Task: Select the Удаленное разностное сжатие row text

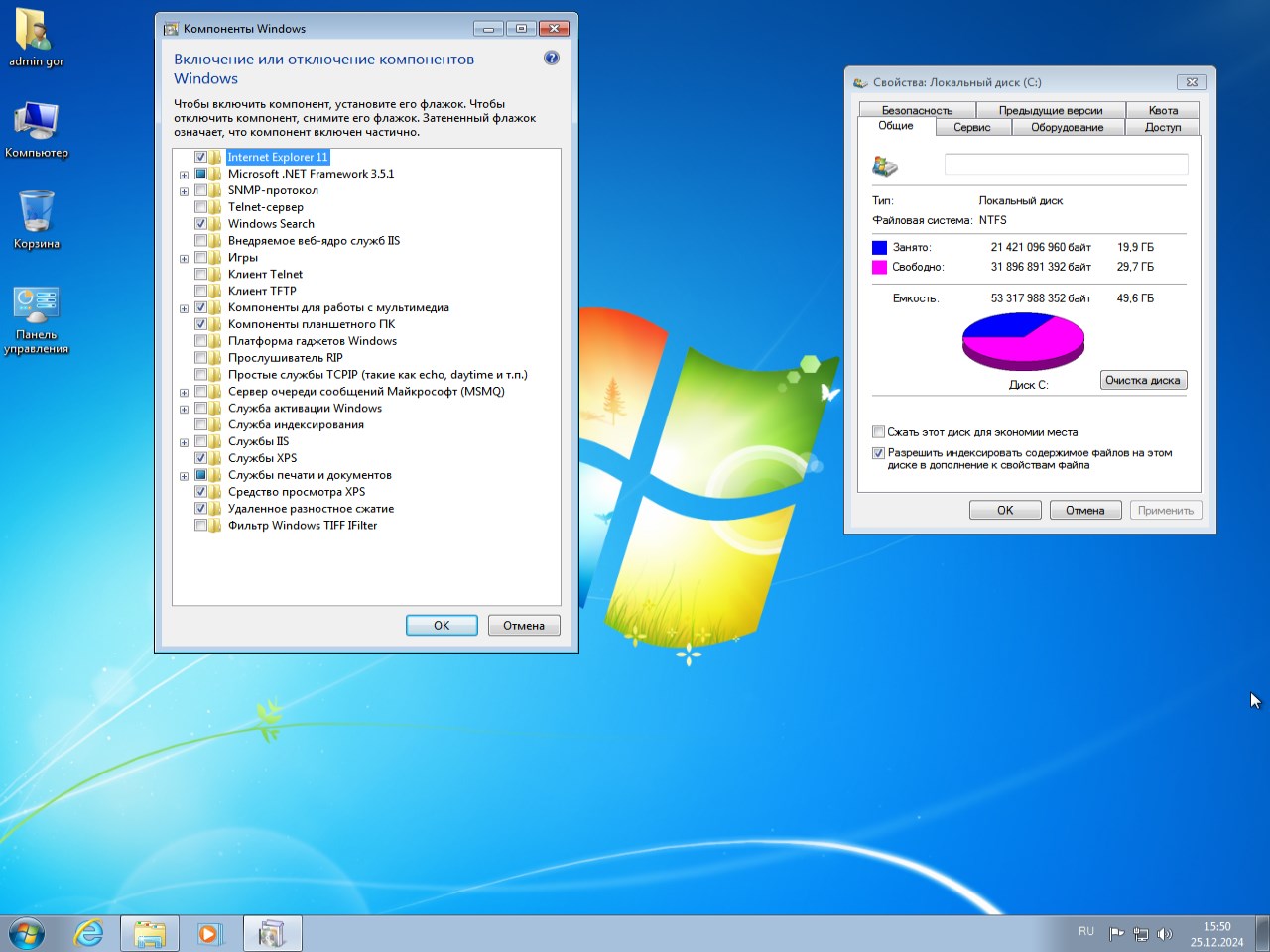Action: (x=312, y=509)
